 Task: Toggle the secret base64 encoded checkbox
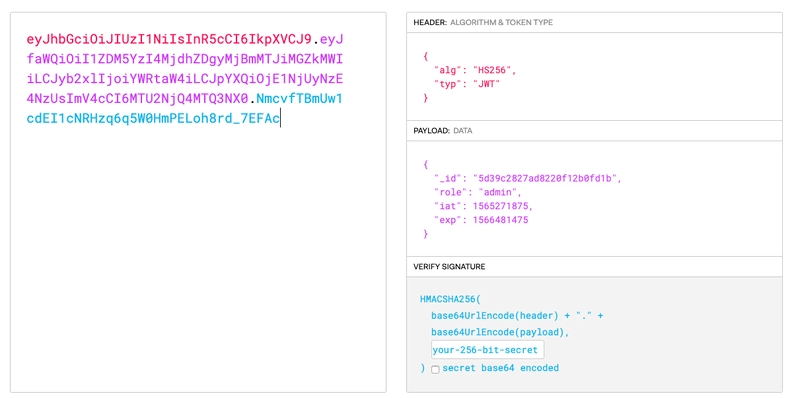pyautogui.click(x=435, y=369)
